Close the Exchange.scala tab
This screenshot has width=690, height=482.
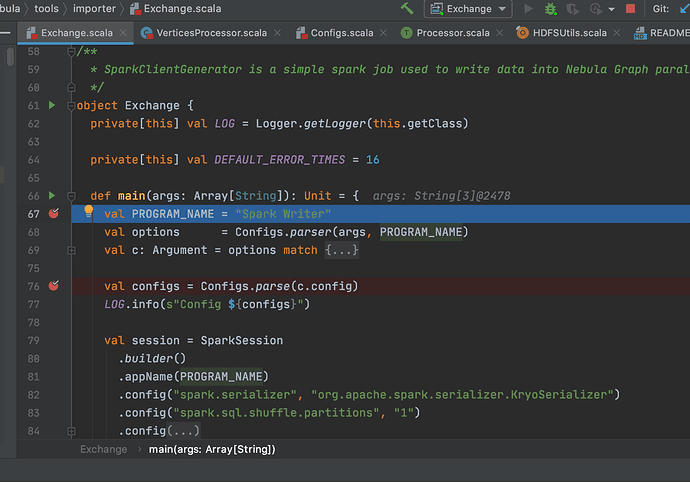123,33
